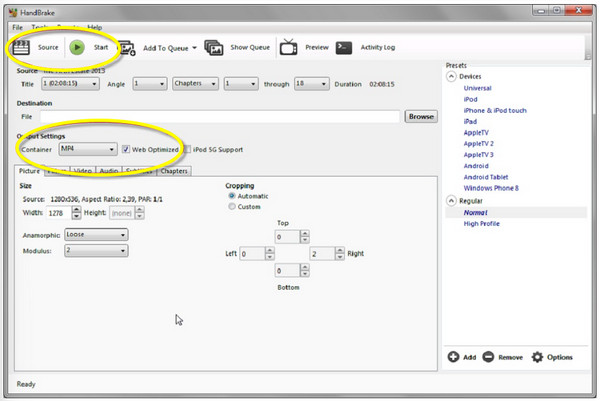Click the Browse button

[x=421, y=116]
